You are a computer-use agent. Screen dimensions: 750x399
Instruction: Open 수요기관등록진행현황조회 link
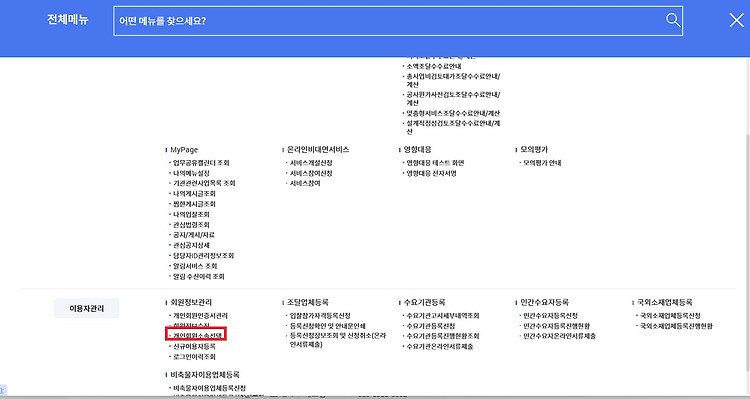click(442, 336)
